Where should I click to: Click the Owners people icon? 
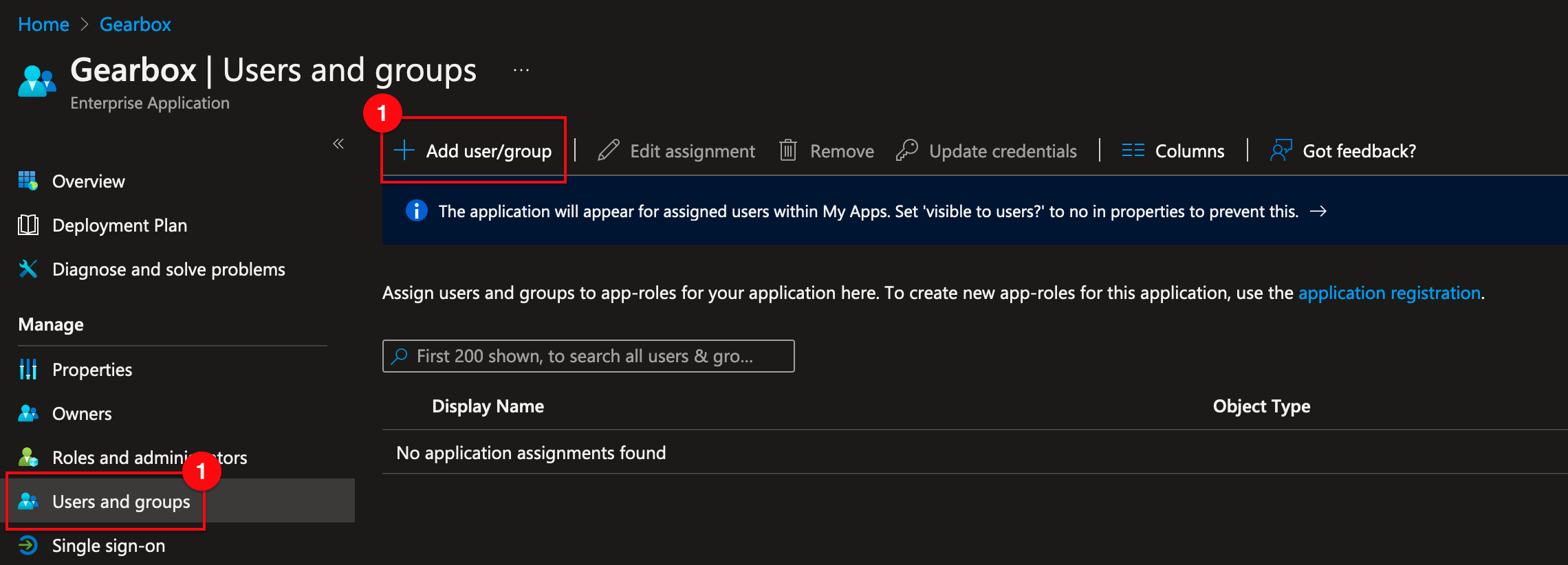pos(28,413)
